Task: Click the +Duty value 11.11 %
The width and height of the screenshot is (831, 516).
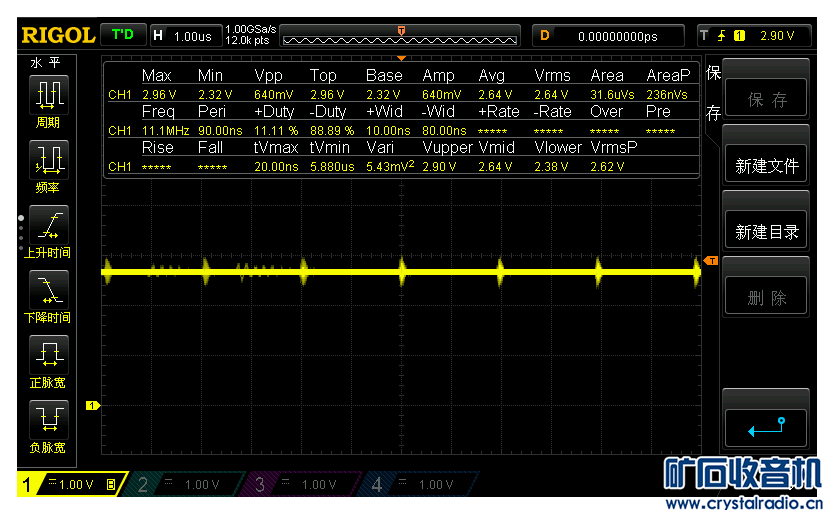Action: [x=276, y=130]
